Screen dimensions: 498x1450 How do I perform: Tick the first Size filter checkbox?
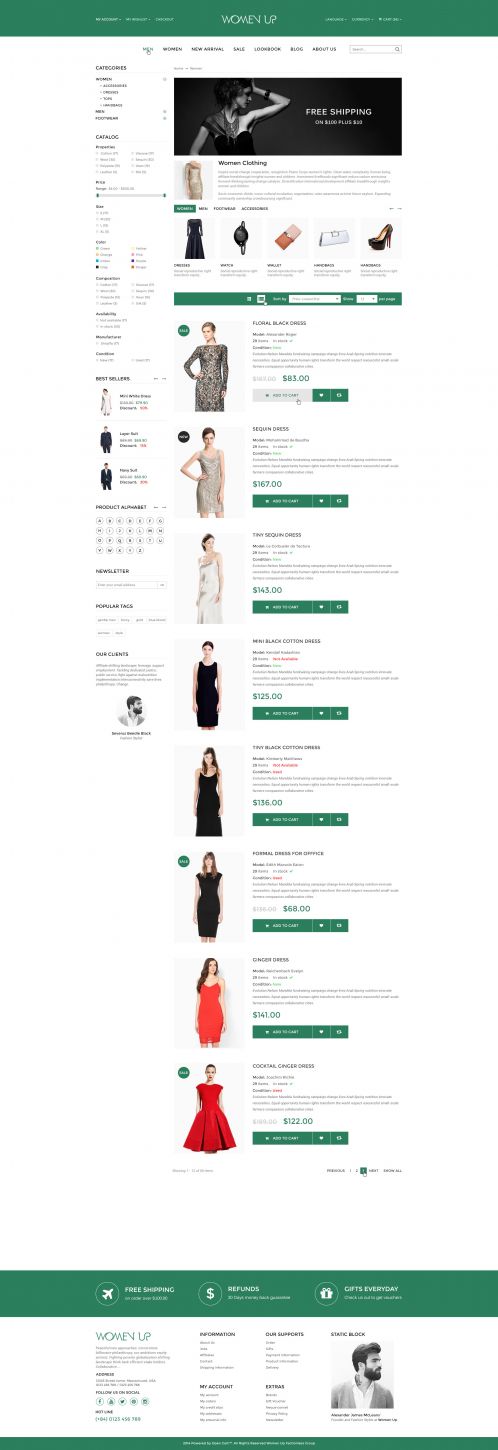coord(98,213)
